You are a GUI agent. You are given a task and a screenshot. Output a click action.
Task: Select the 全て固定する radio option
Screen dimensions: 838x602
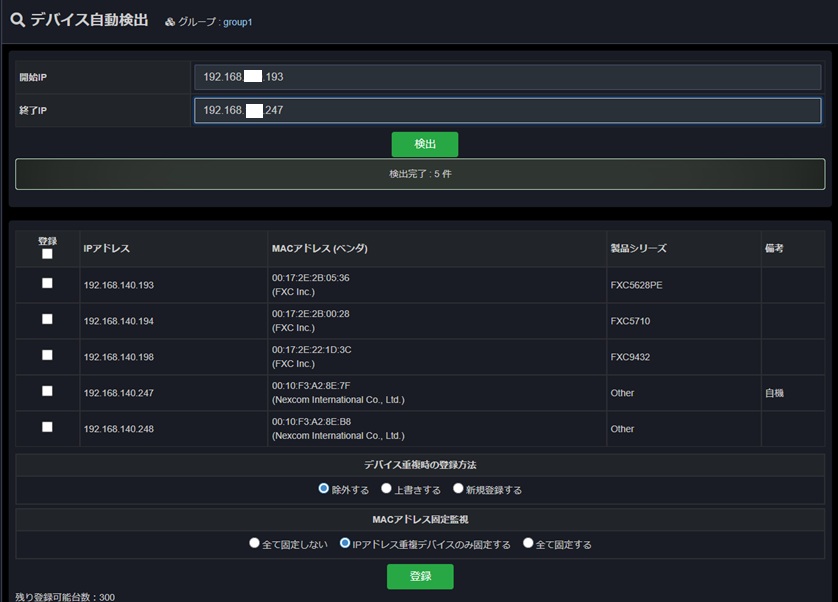click(528, 543)
